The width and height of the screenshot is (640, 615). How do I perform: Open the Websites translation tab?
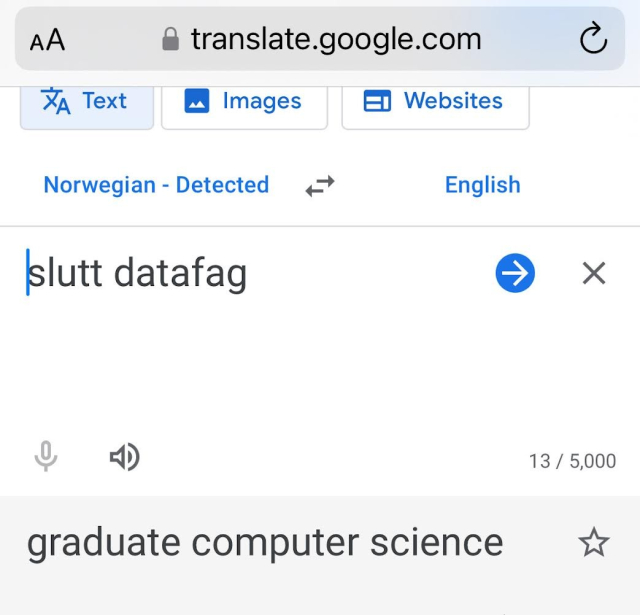[x=435, y=101]
